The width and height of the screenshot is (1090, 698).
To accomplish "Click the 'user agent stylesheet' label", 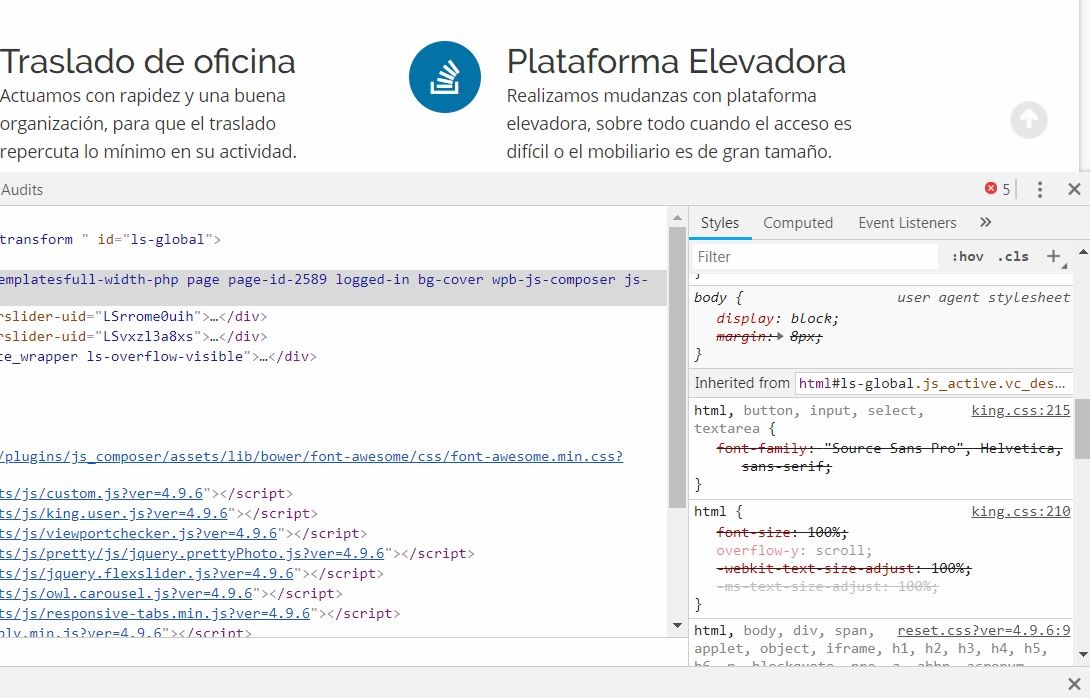I will tap(983, 298).
